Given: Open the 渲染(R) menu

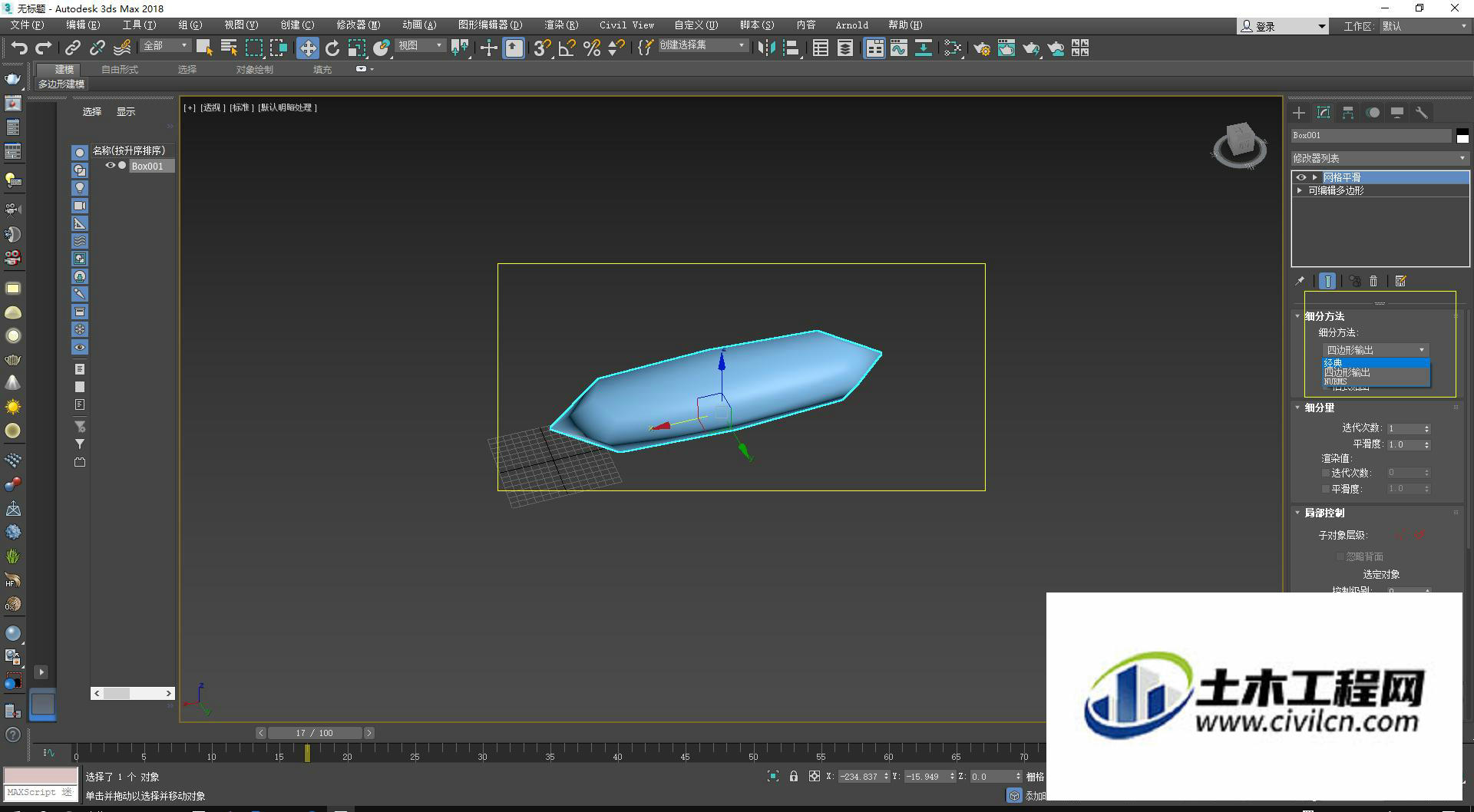Looking at the screenshot, I should point(561,25).
